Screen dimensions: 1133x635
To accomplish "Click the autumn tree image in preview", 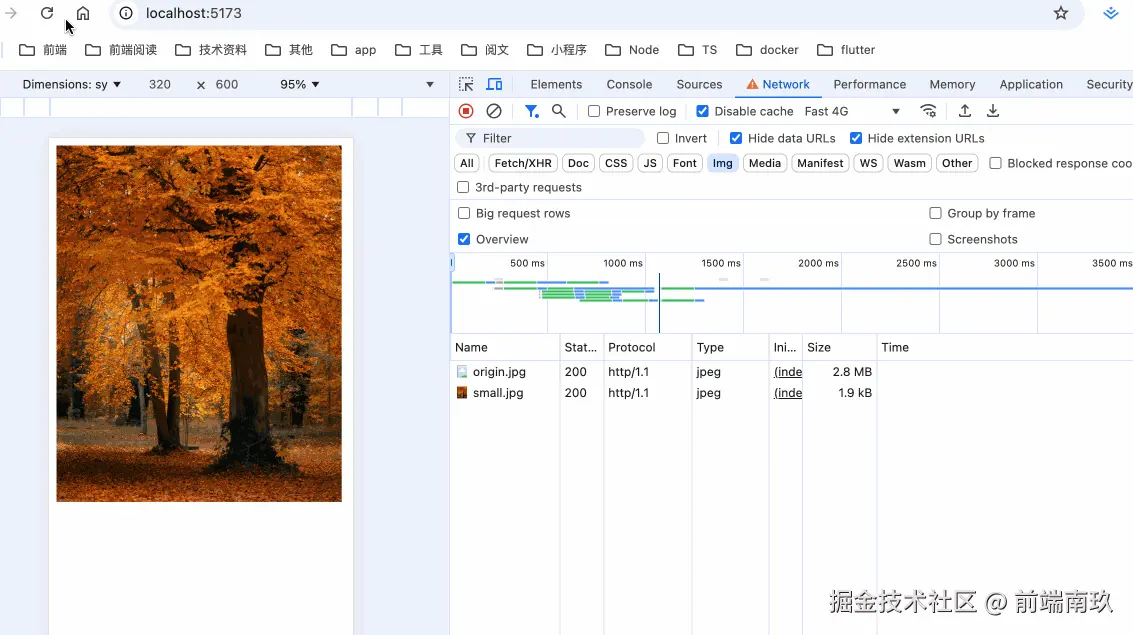I will [x=199, y=323].
